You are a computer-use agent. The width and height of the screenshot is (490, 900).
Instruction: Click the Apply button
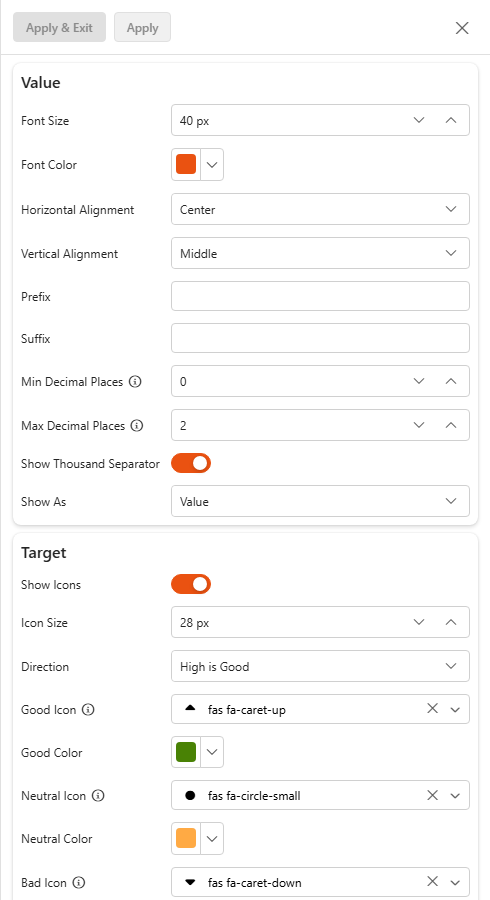pos(142,28)
